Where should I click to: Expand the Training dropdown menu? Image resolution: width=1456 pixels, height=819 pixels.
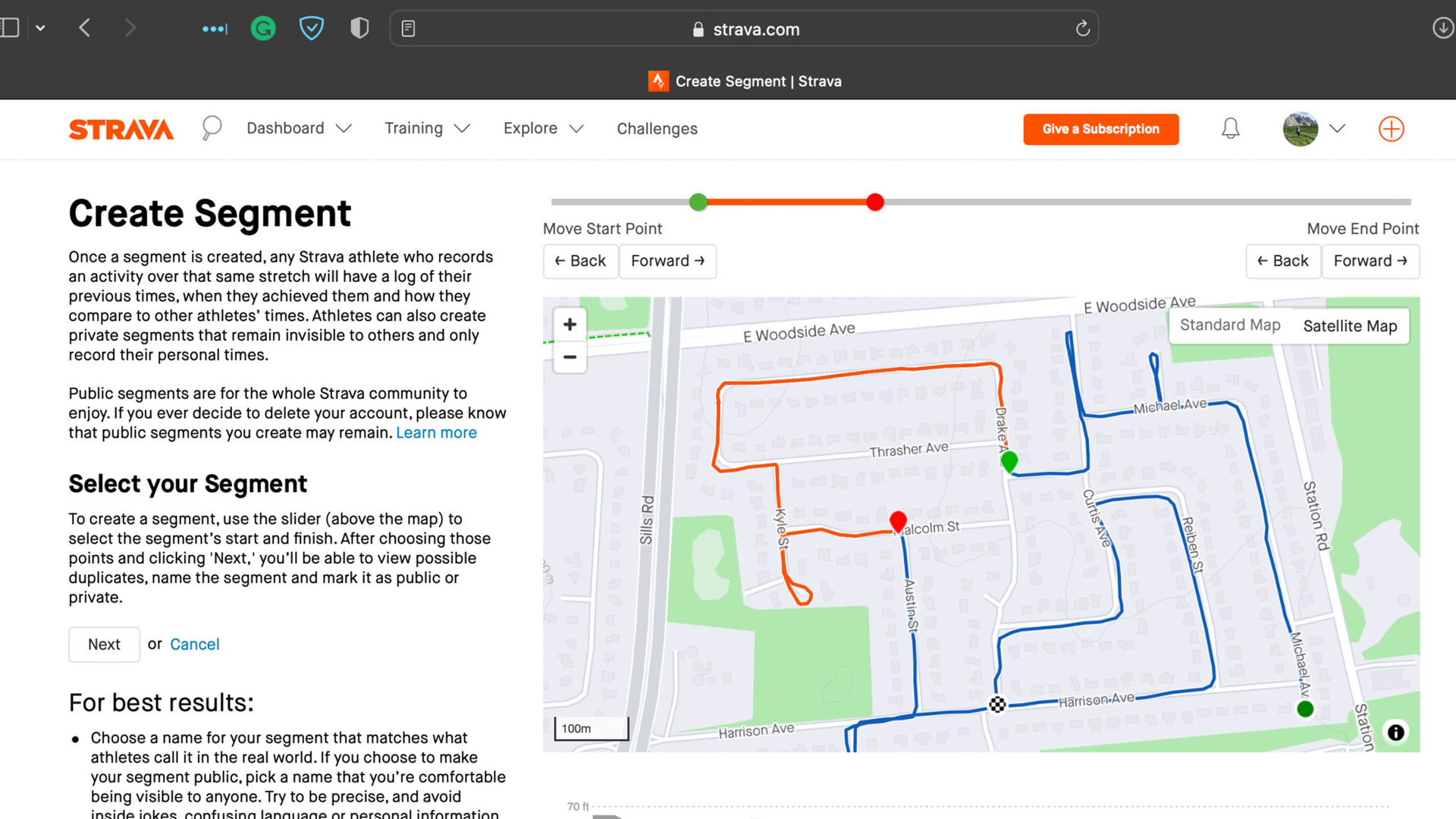click(425, 128)
